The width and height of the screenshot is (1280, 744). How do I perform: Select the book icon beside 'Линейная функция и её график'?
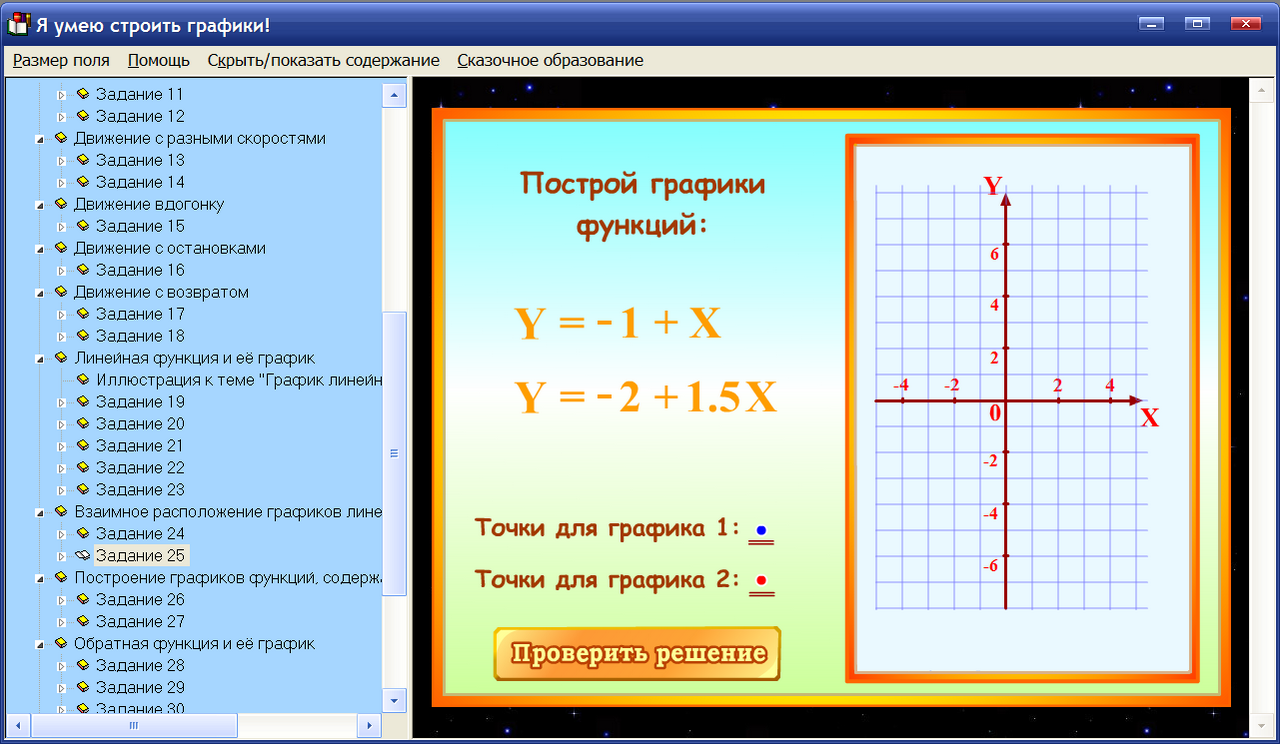click(61, 357)
